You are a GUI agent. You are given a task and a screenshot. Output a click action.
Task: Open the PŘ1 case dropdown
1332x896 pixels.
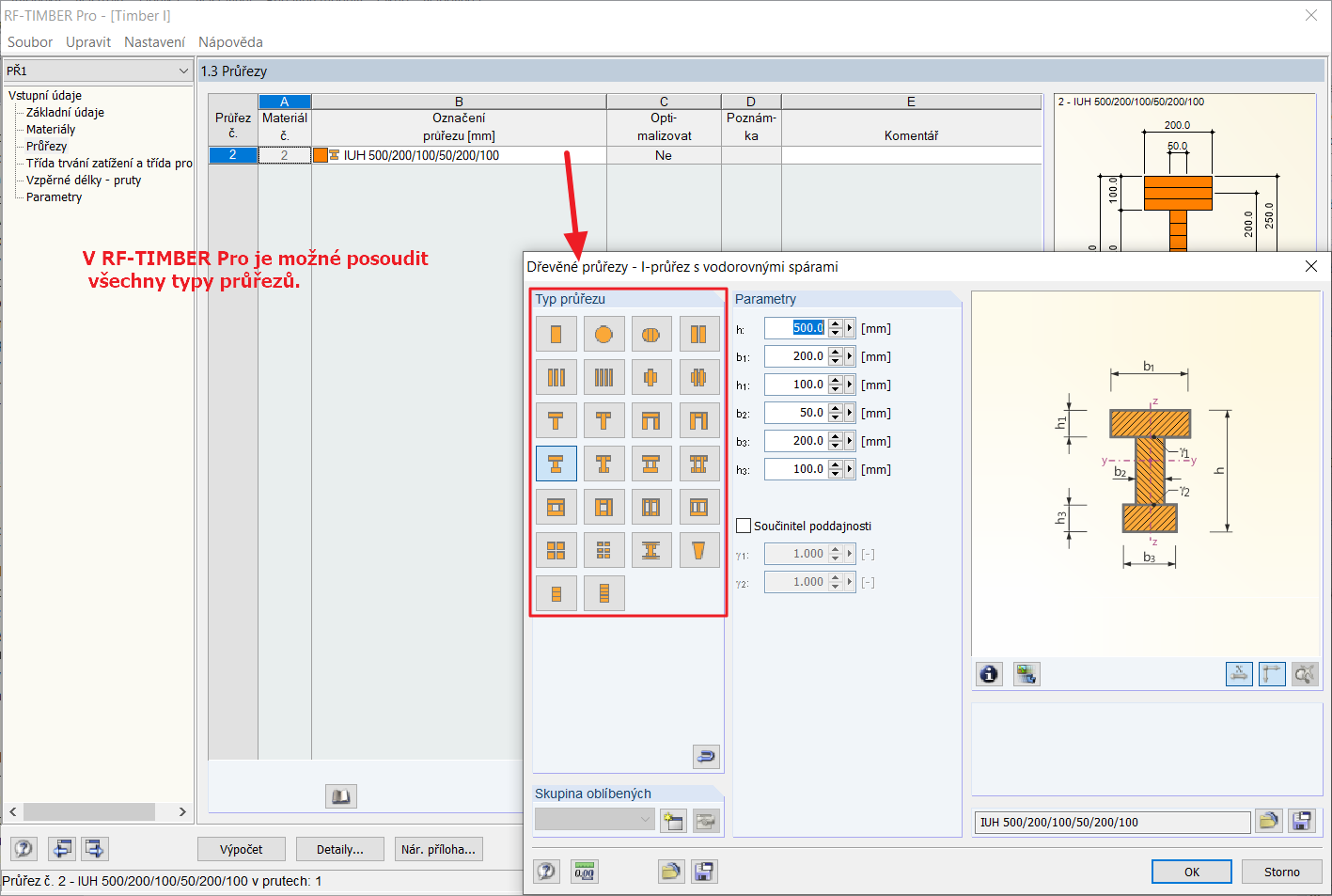[x=183, y=71]
